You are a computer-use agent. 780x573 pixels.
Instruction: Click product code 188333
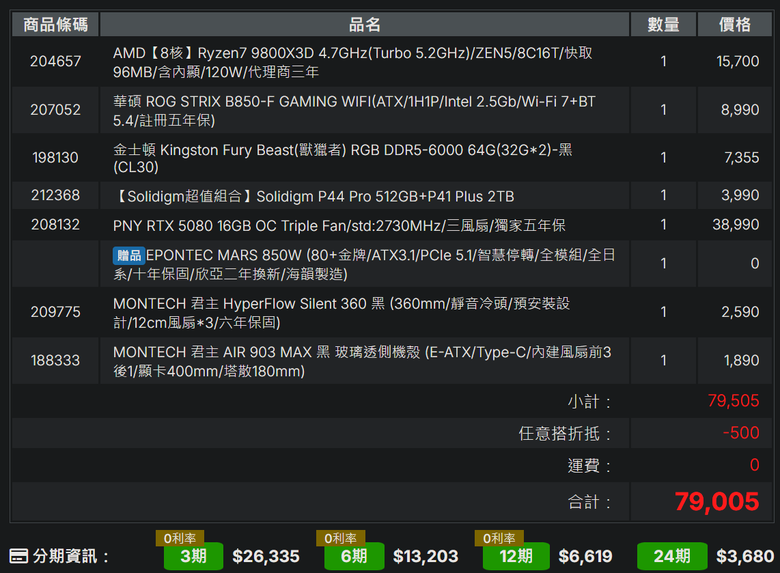[x=55, y=360]
